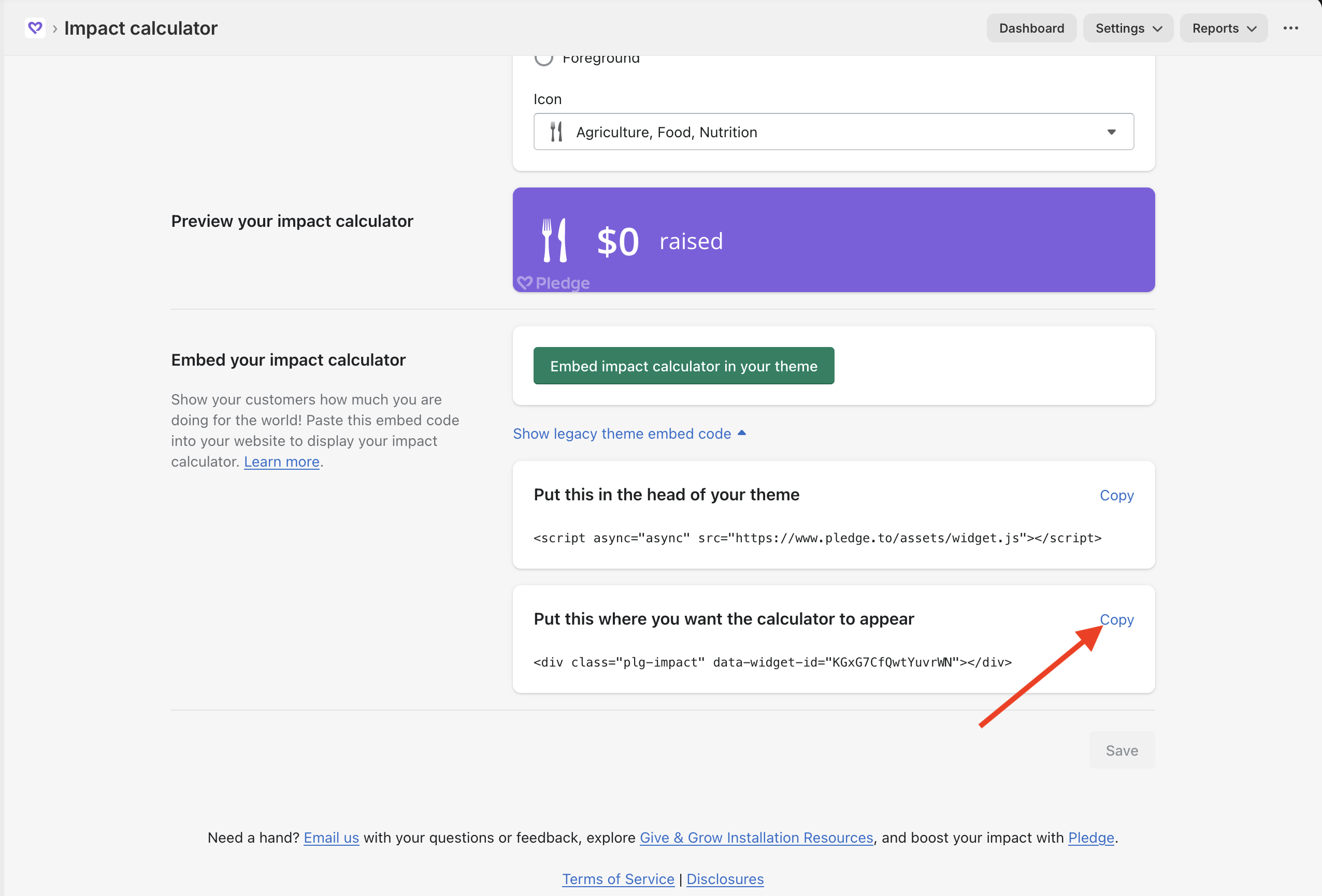Click fork and knife icon in preview banner
Screen dimensions: 1322x896
coord(554,241)
